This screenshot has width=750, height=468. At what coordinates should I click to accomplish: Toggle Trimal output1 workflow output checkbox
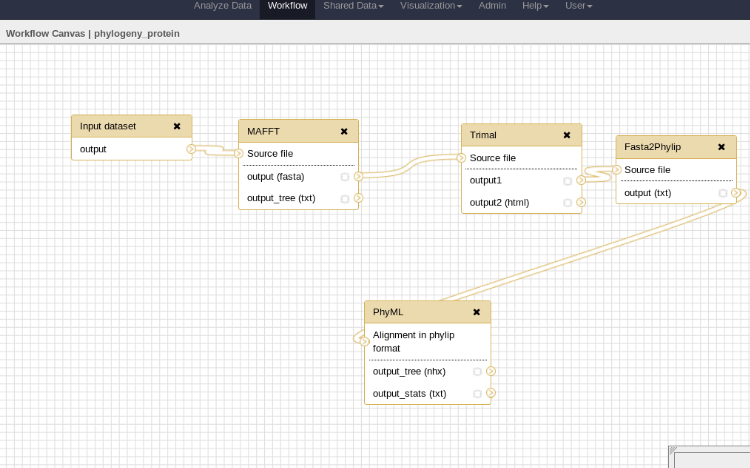(x=568, y=181)
